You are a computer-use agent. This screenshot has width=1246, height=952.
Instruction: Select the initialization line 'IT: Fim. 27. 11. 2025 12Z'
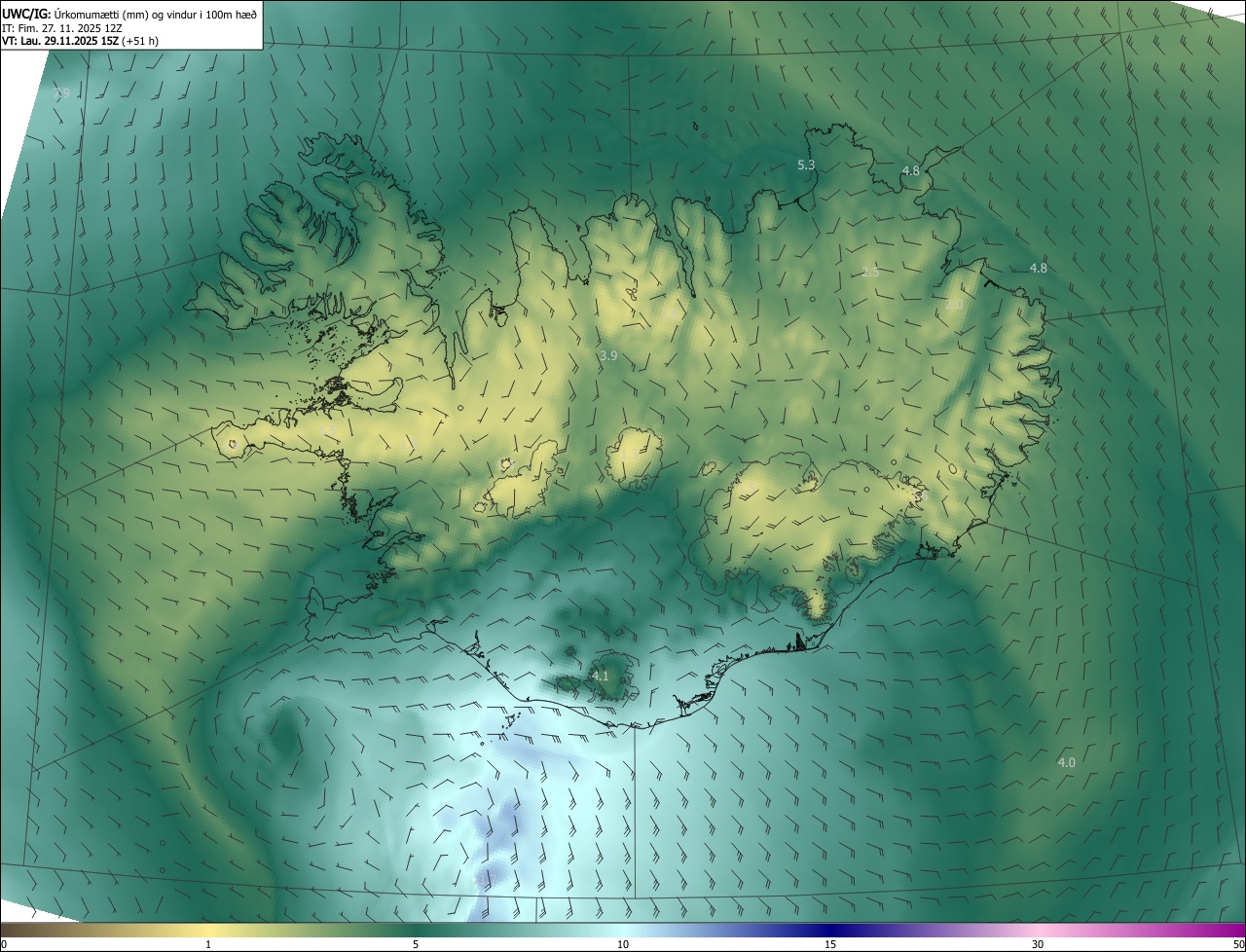[61, 27]
